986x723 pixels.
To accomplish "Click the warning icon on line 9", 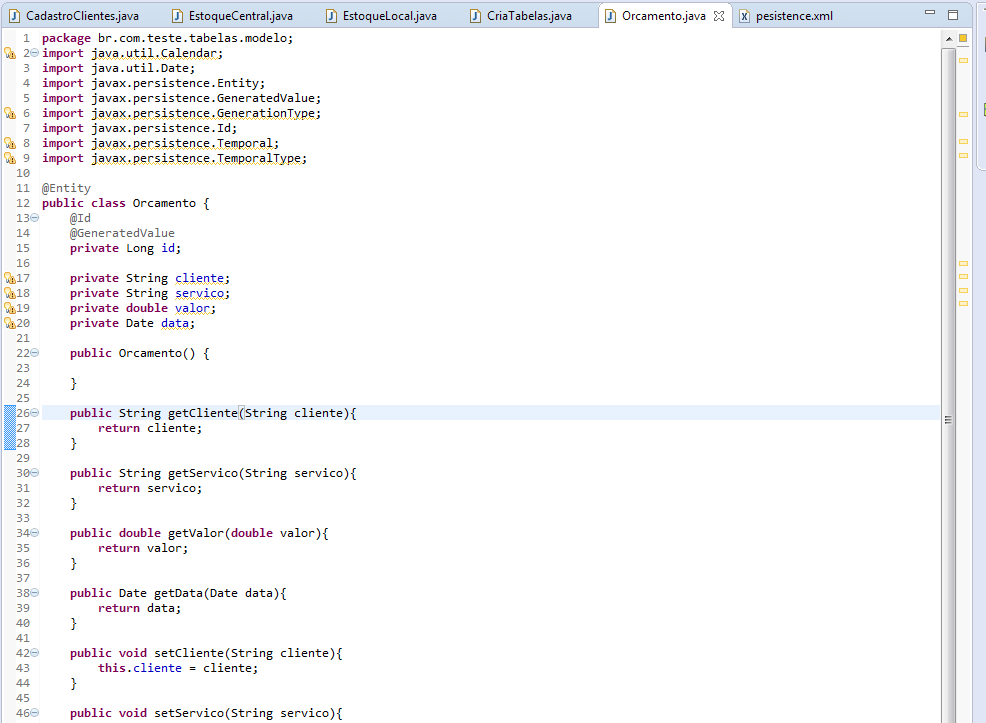I will click(10, 158).
